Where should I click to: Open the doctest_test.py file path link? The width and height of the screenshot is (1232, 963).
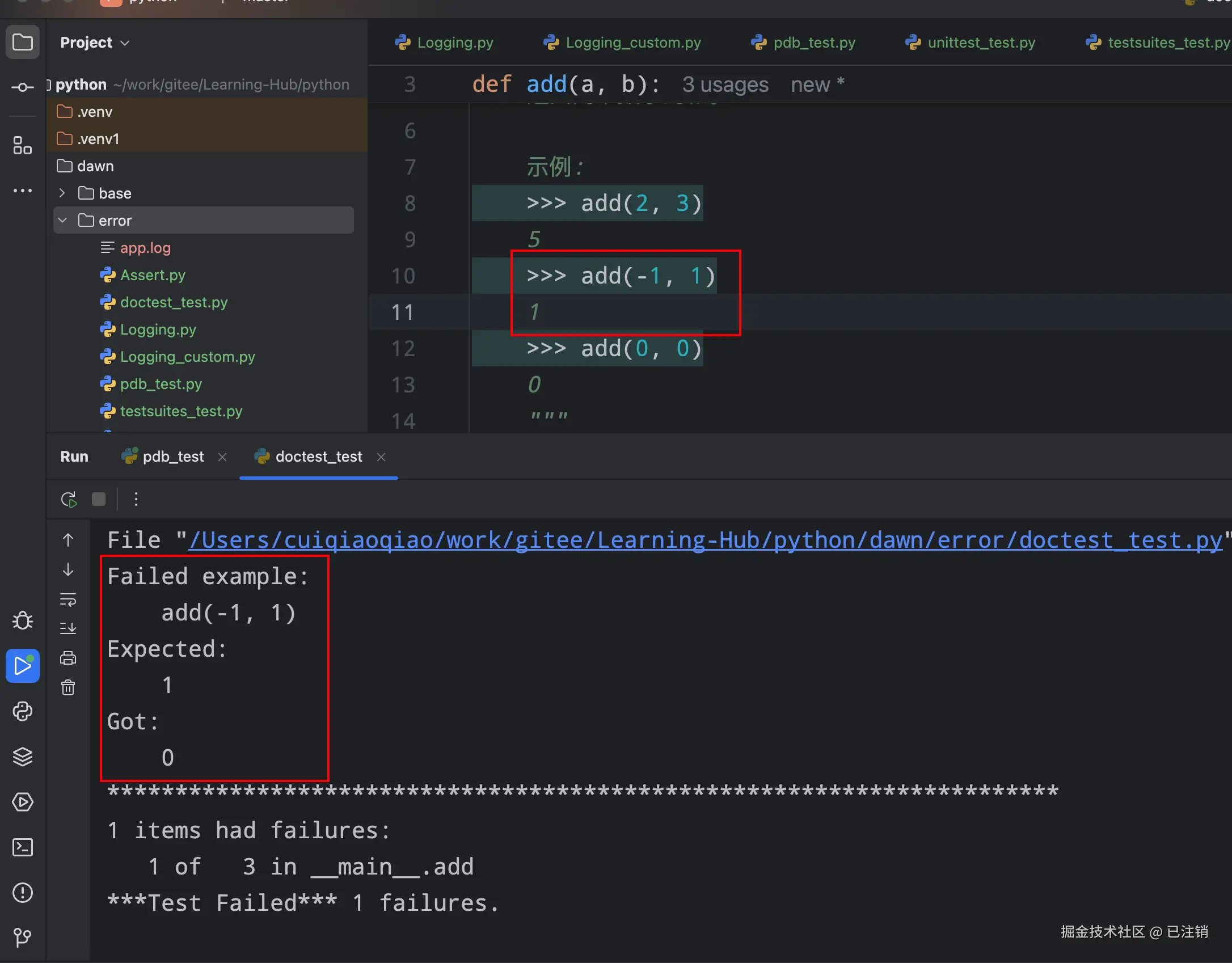705,540
